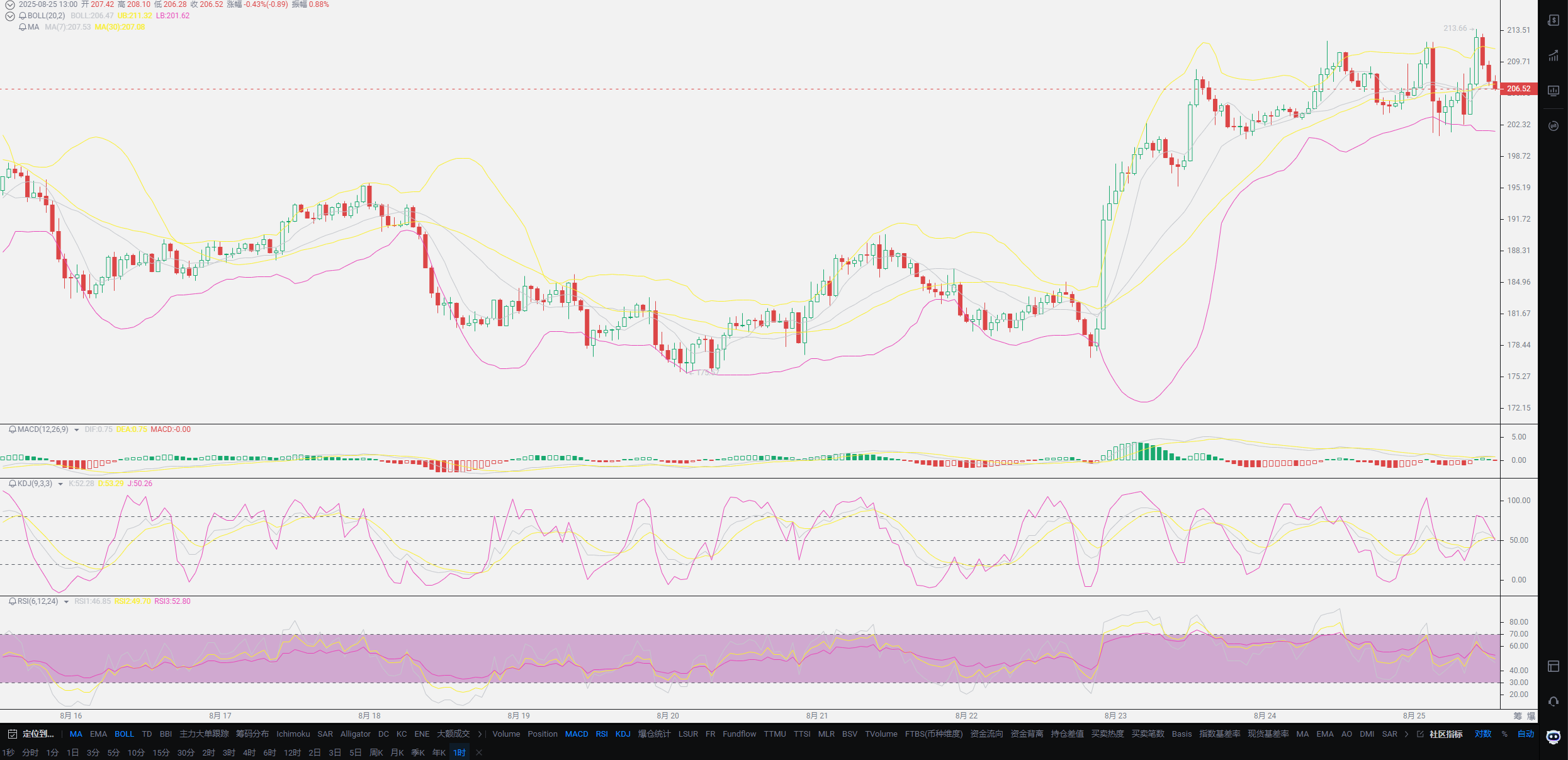The image size is (1568, 760).
Task: Click the headset support icon
Action: pyautogui.click(x=1553, y=701)
